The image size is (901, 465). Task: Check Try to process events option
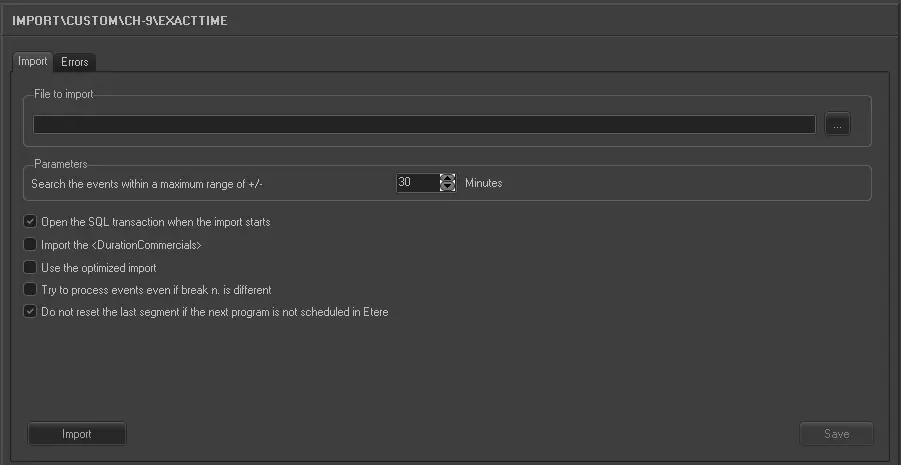tap(30, 289)
